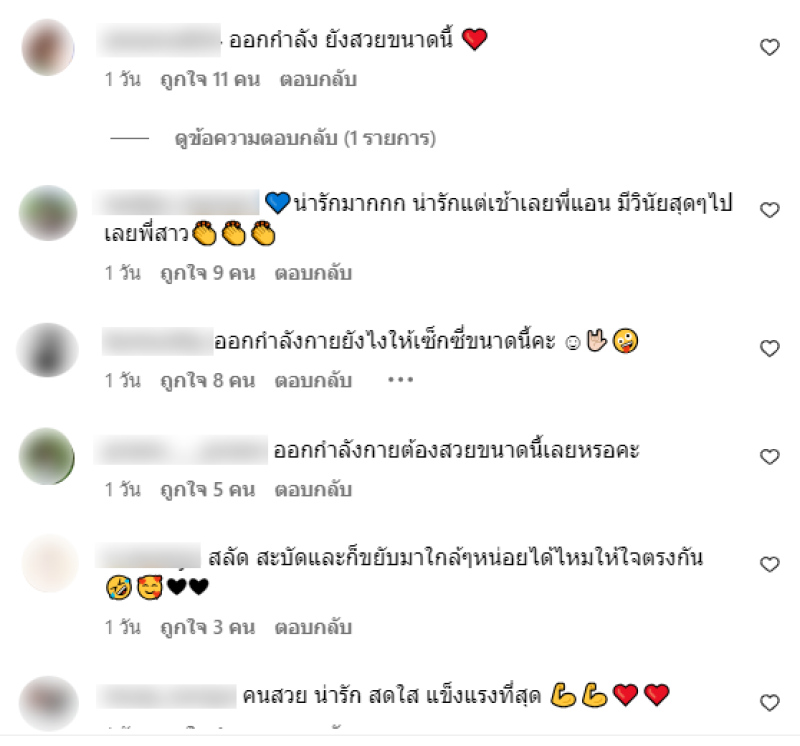800x746 pixels.
Task: Open blurred username of the 'สลัด สะบัด' comment
Action: coord(148,556)
